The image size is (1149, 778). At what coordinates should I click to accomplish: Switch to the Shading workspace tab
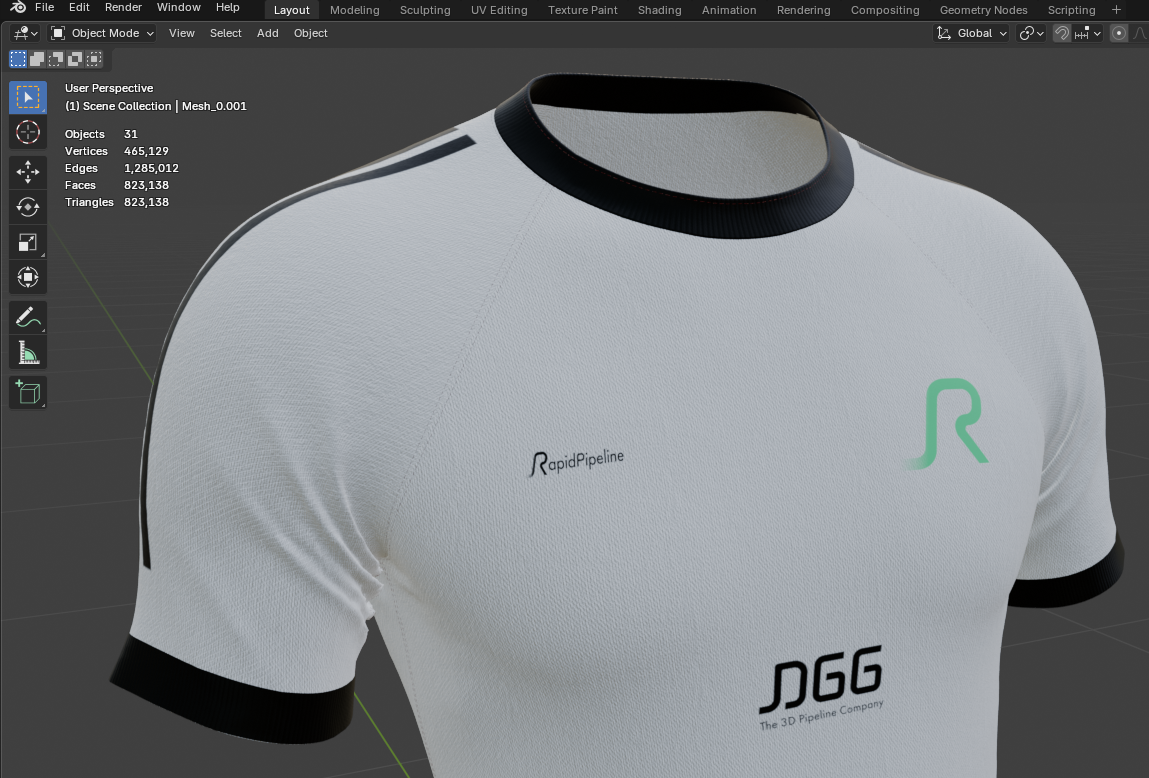[x=659, y=10]
